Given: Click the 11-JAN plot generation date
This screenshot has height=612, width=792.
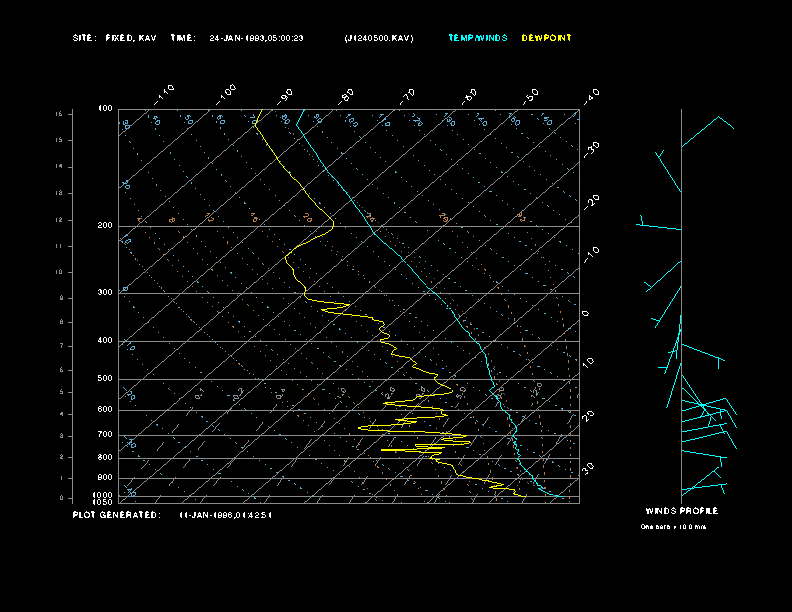Looking at the screenshot, I should [x=225, y=515].
